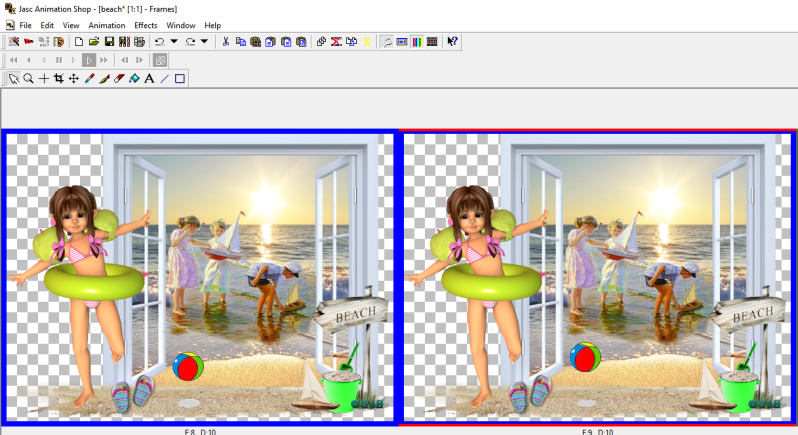Select the Flood Fill tool
798x435 pixels.
[134, 78]
